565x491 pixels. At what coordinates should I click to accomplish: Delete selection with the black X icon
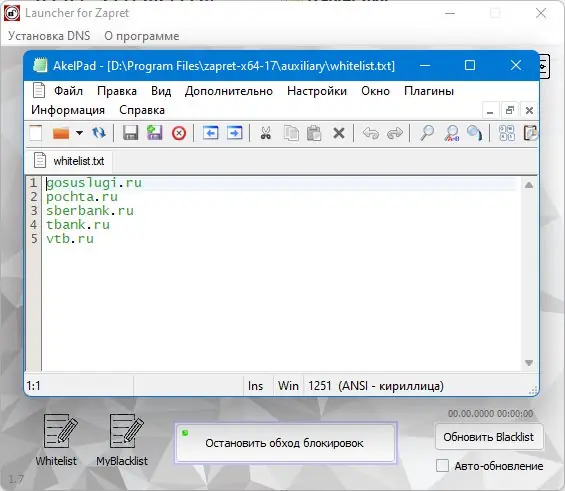(339, 133)
